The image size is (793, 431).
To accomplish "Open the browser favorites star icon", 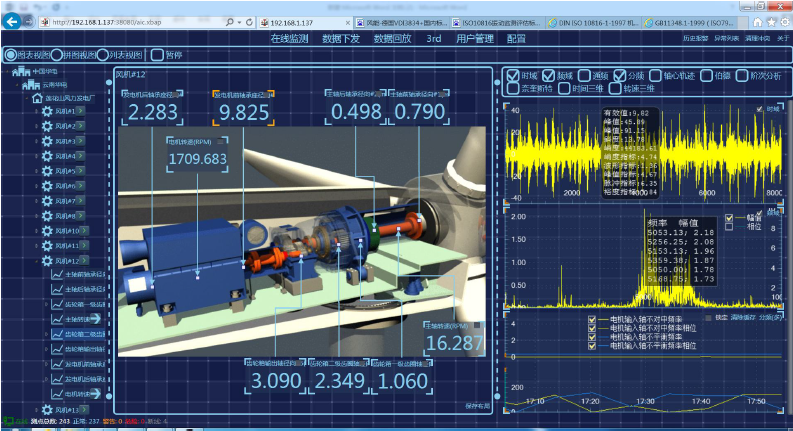I will click(x=772, y=20).
